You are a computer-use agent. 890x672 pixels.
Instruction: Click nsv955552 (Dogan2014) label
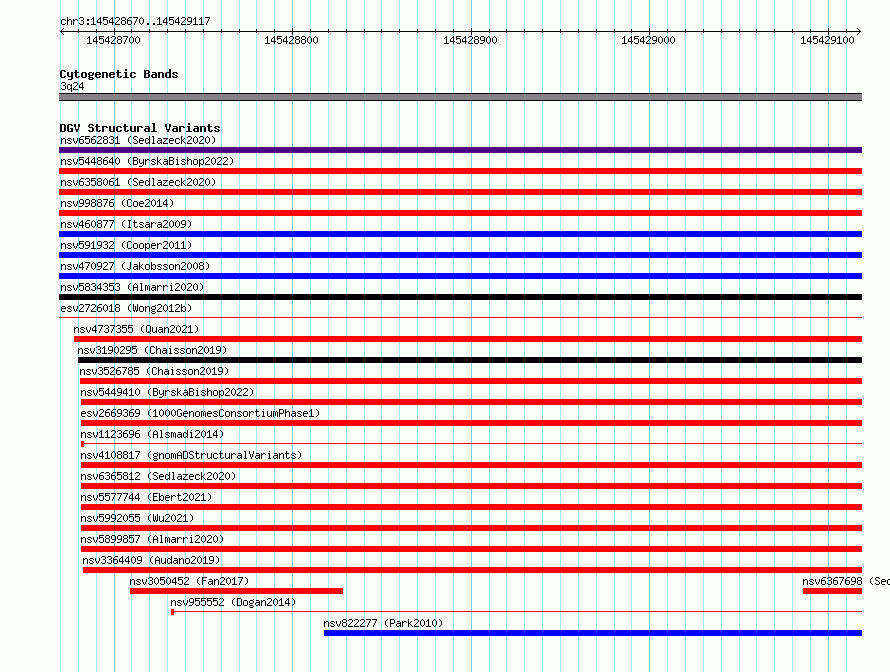[233, 602]
